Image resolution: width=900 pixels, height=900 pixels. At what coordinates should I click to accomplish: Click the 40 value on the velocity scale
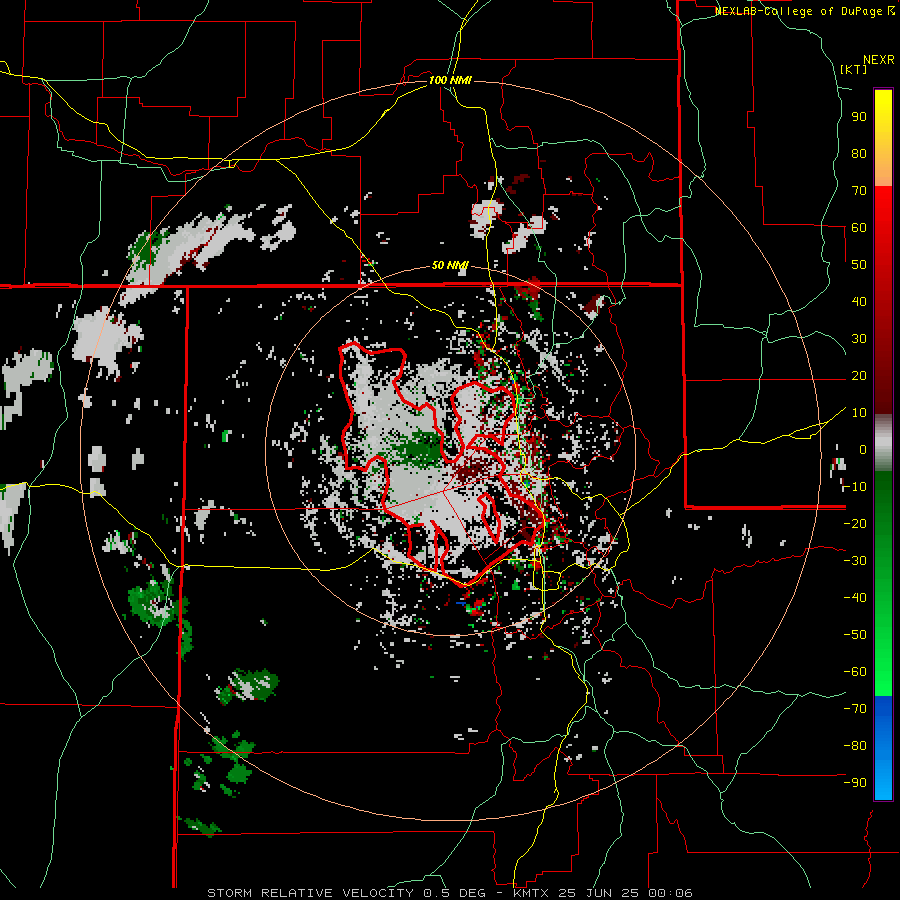(x=859, y=302)
